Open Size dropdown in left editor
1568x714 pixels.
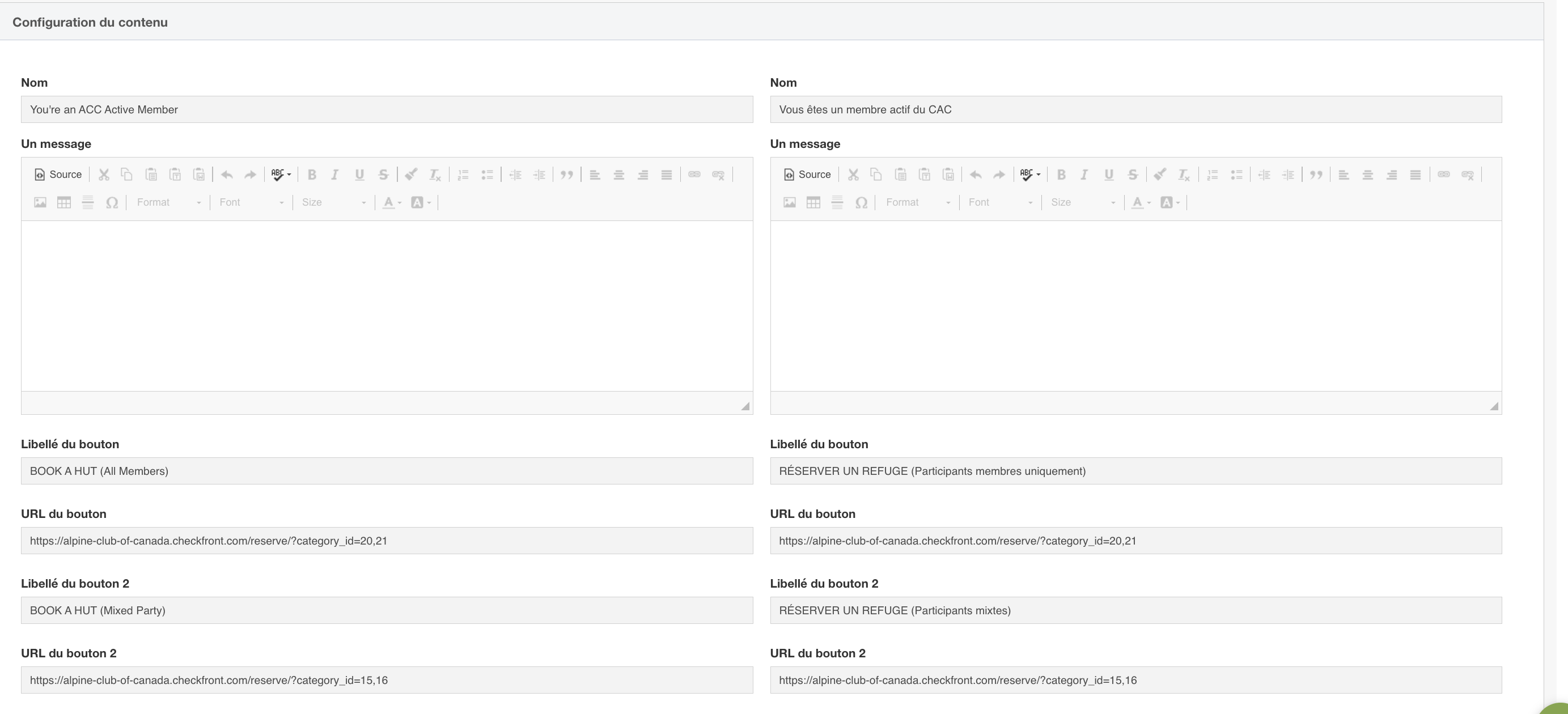point(333,203)
